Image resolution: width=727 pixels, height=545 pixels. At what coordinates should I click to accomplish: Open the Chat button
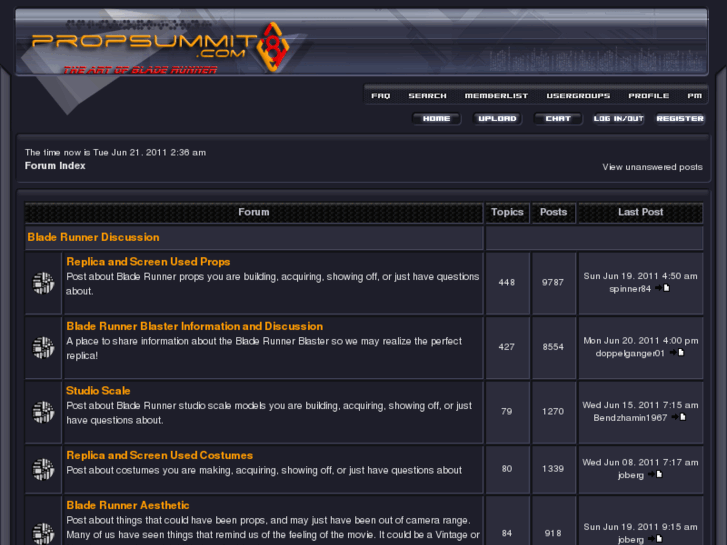point(558,119)
